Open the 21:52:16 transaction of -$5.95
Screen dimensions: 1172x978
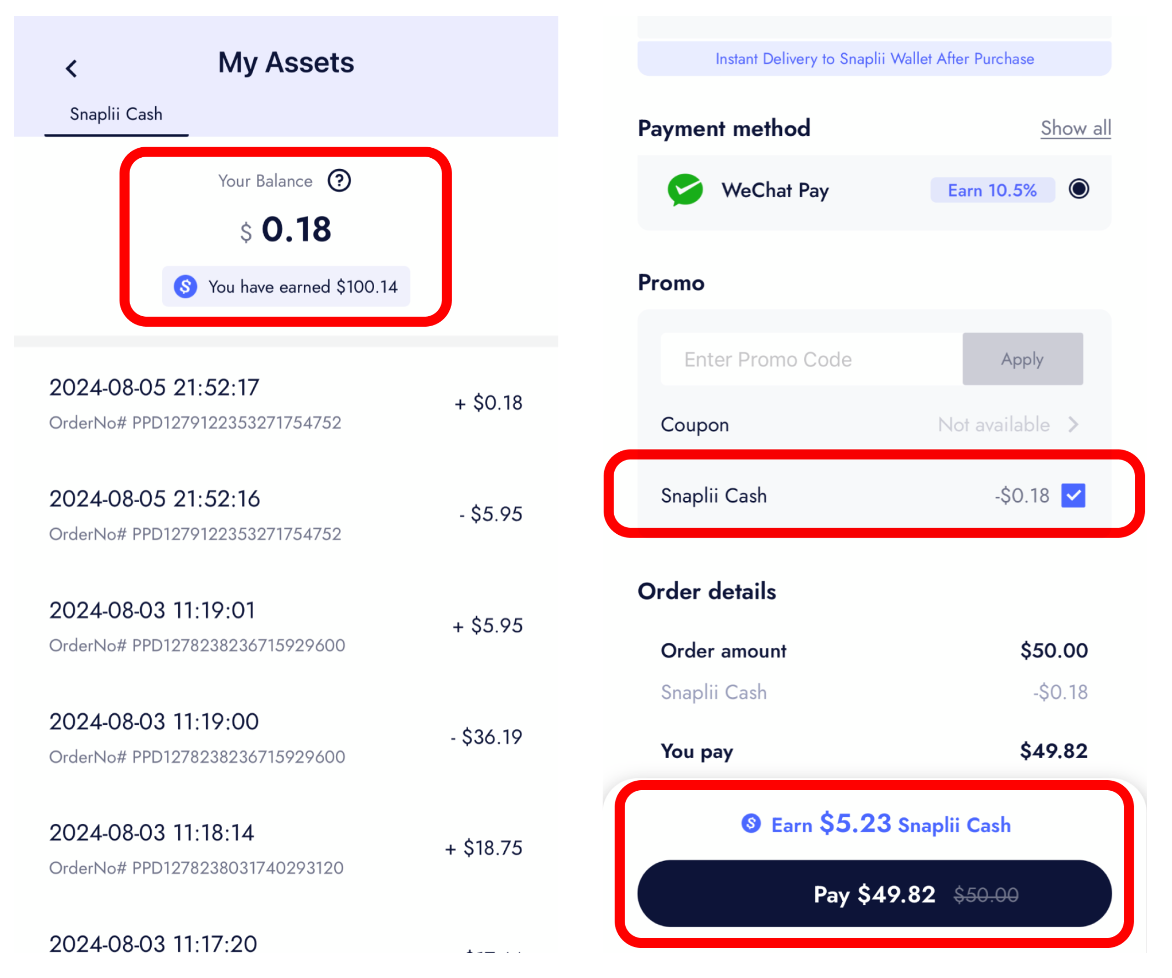point(285,515)
